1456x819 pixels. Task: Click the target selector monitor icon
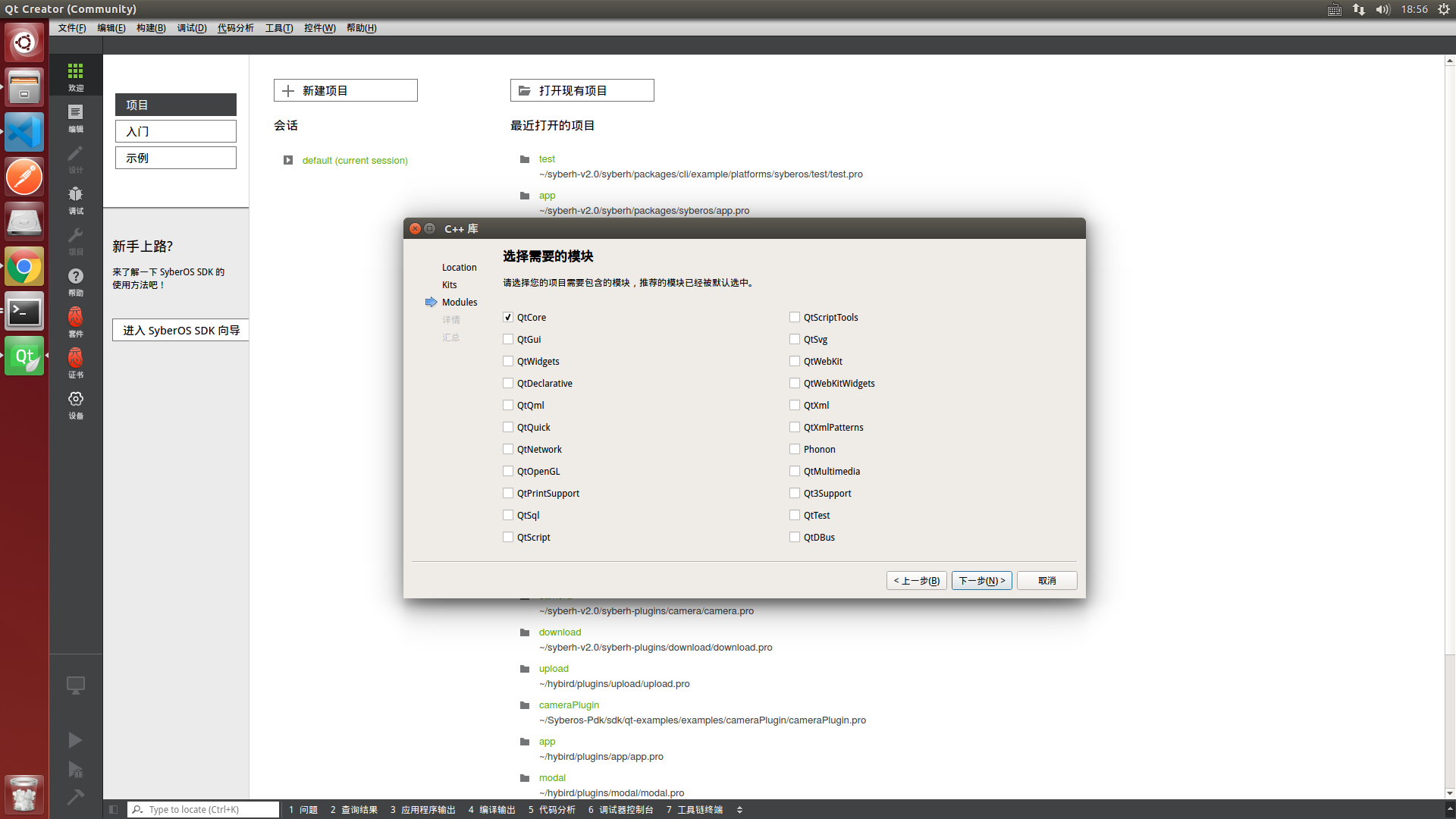(x=75, y=686)
